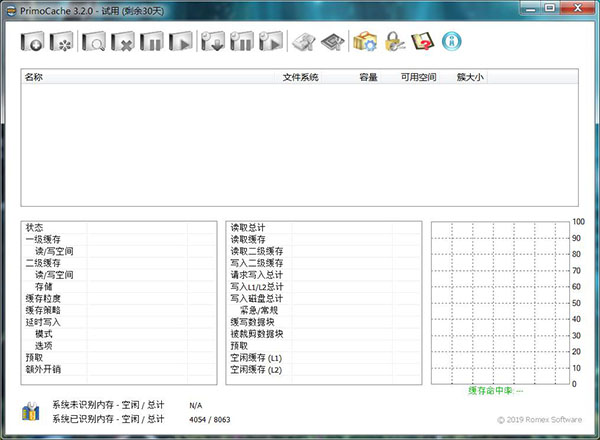Screen dimensions: 600x440
Task: Select the 读取二级缓存 statistics row
Action: [324, 251]
